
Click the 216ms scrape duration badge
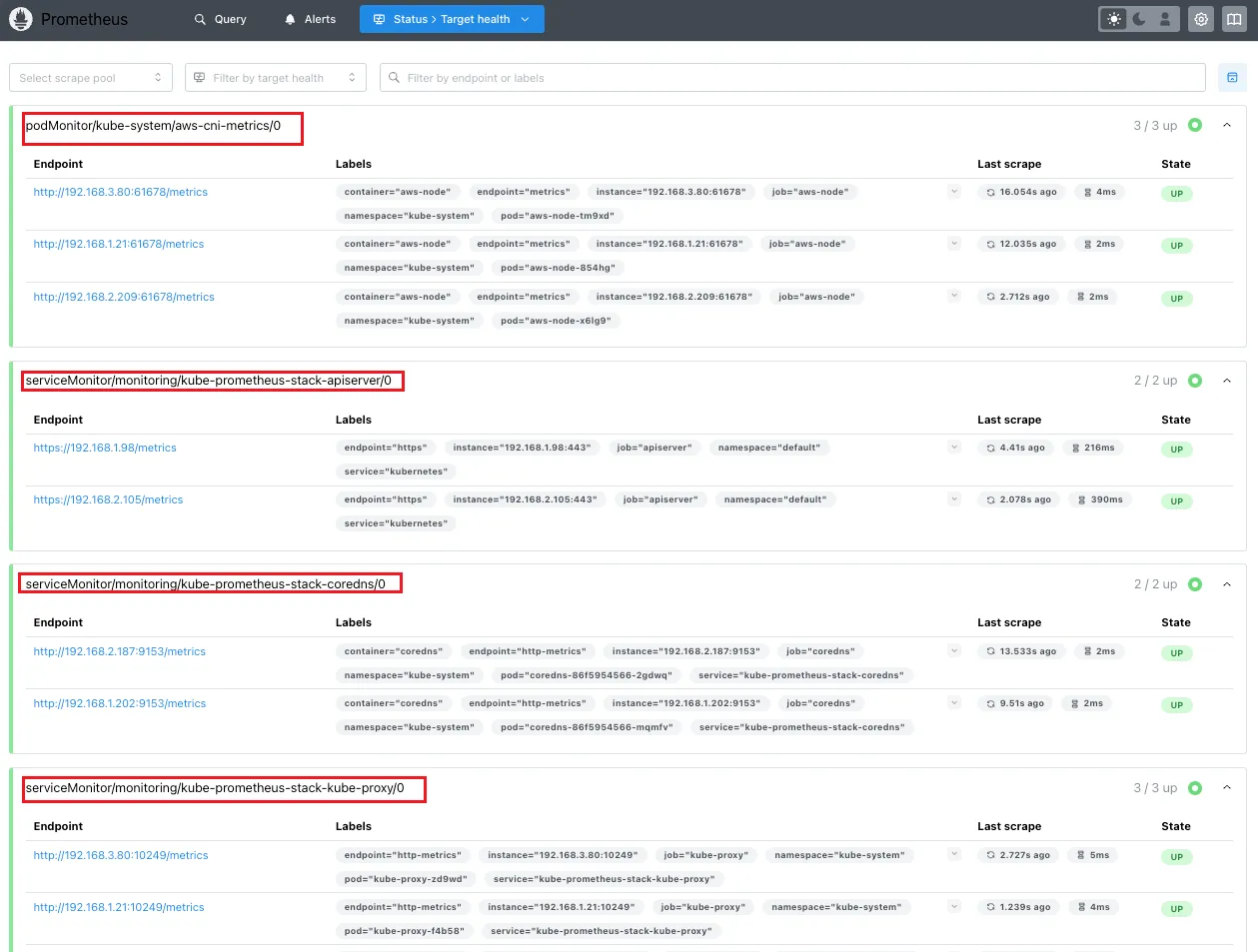[1093, 448]
